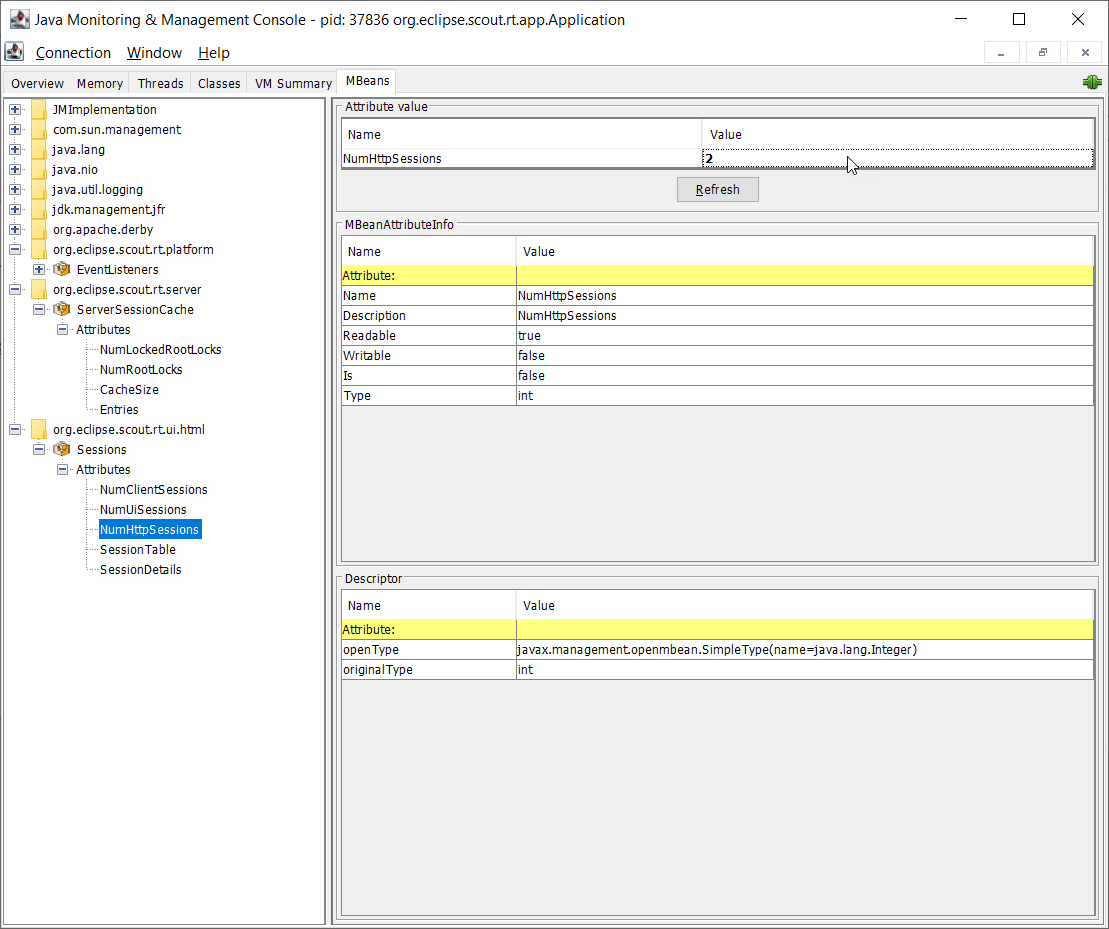The height and width of the screenshot is (929, 1109).
Task: Open the Connection menu
Action: [74, 52]
